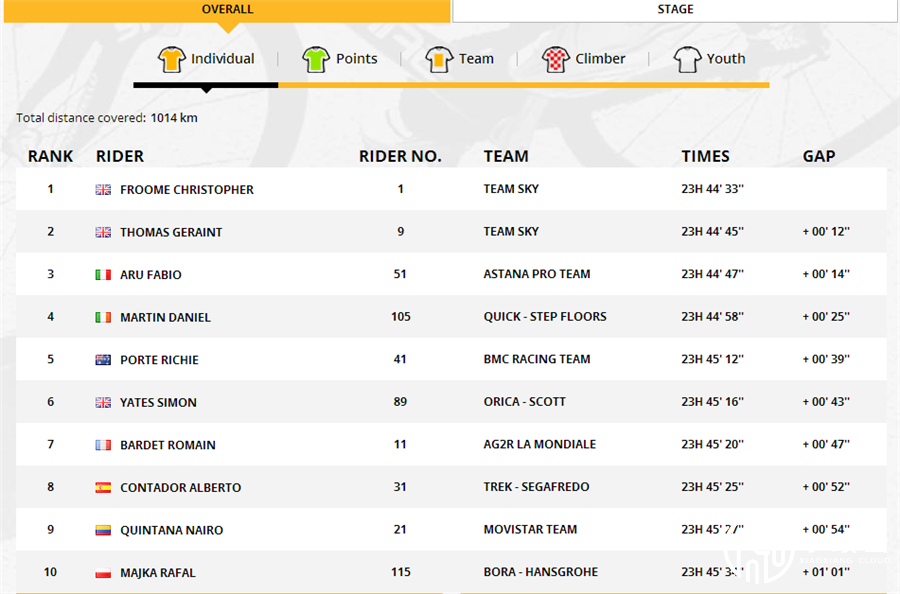Click the TIMES column header
Screen dimensions: 900x594
tap(705, 156)
